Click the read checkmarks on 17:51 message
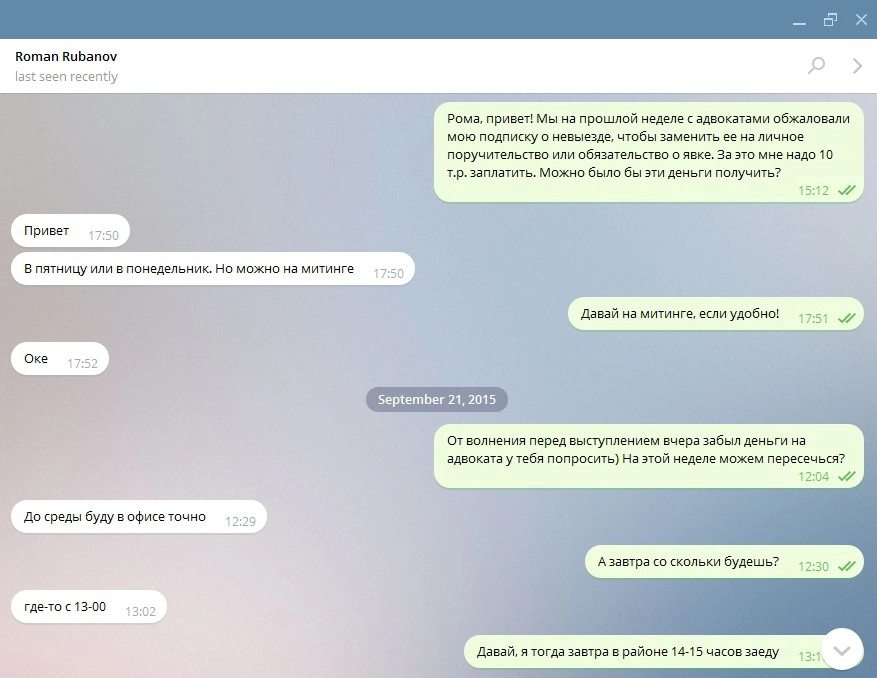Viewport: 877px width, 678px height. (847, 318)
